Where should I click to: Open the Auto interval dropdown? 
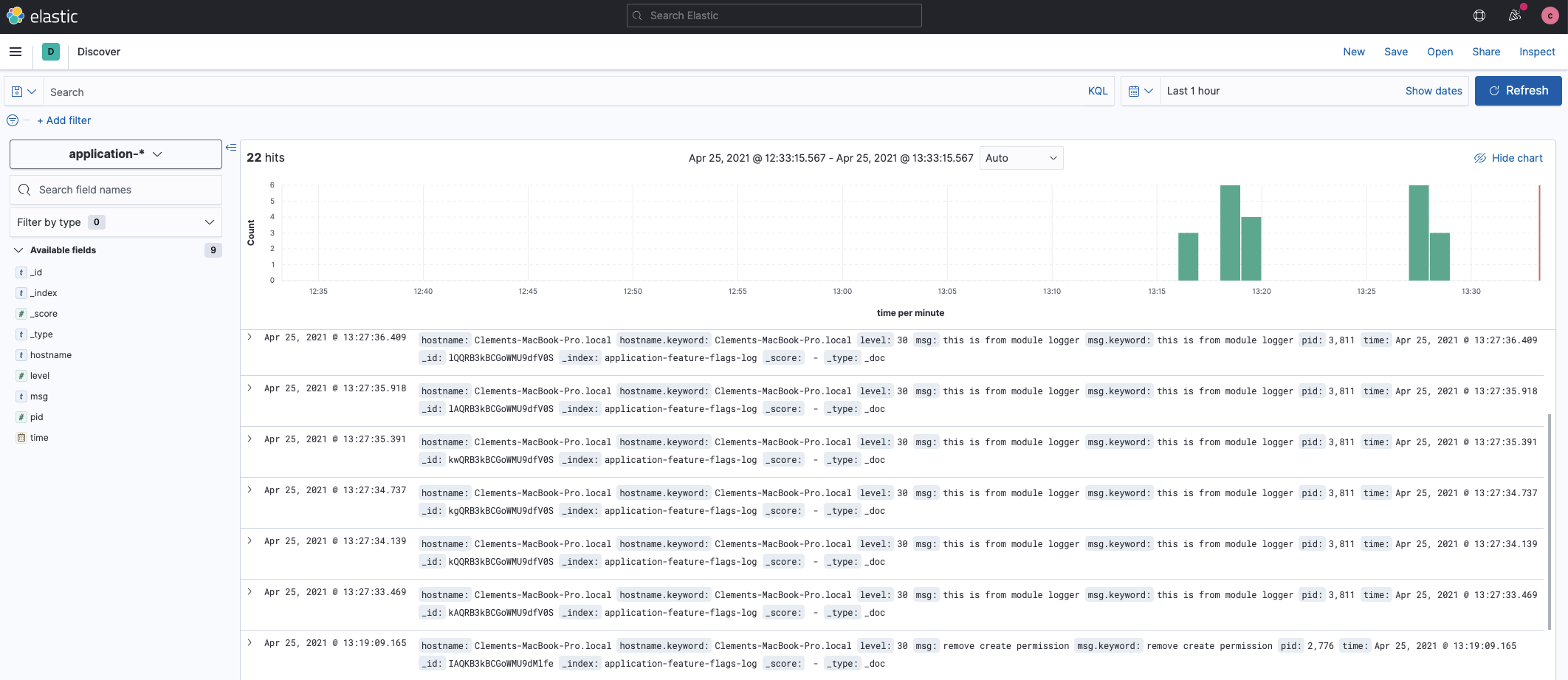point(1022,158)
